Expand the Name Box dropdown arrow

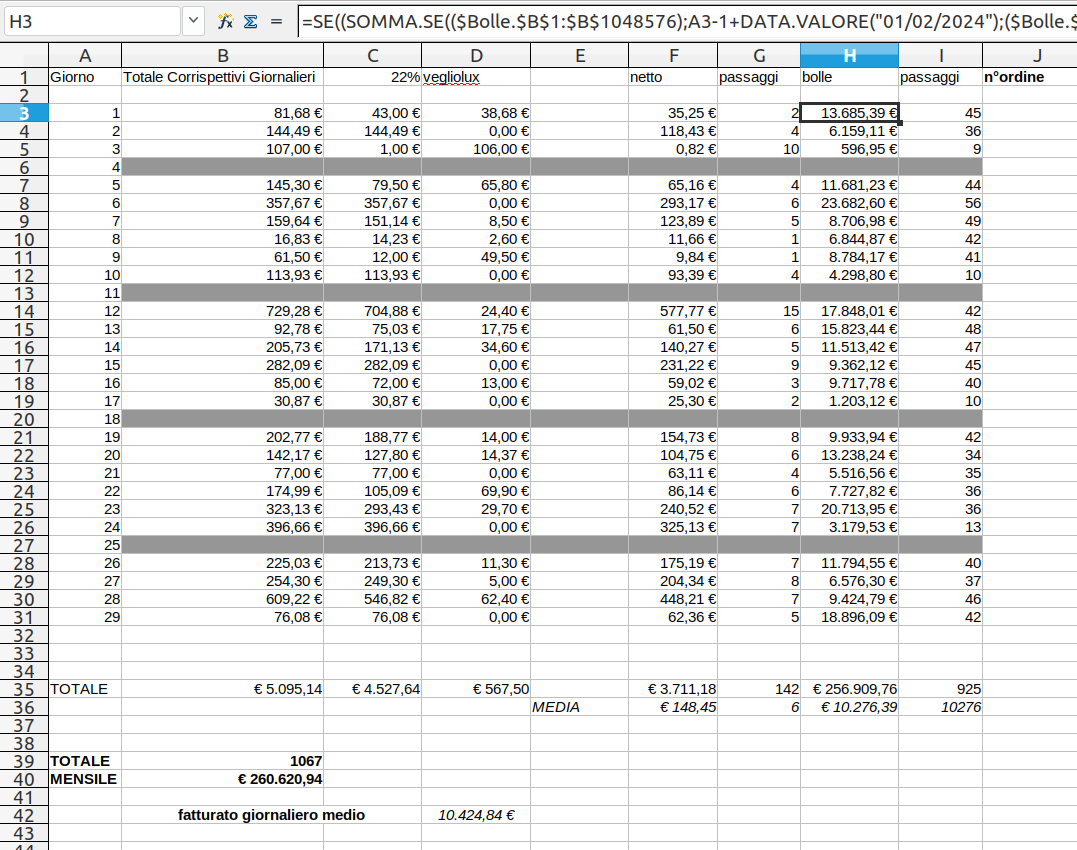click(194, 21)
